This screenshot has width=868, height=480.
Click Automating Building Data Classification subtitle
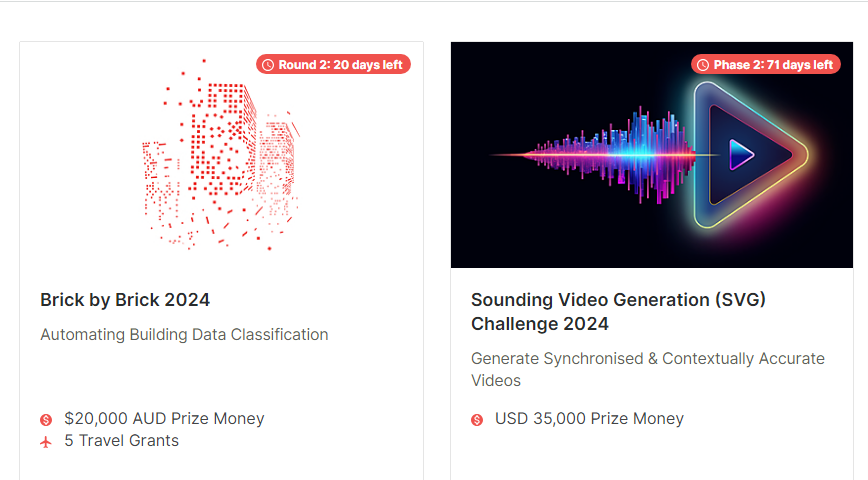coord(184,334)
